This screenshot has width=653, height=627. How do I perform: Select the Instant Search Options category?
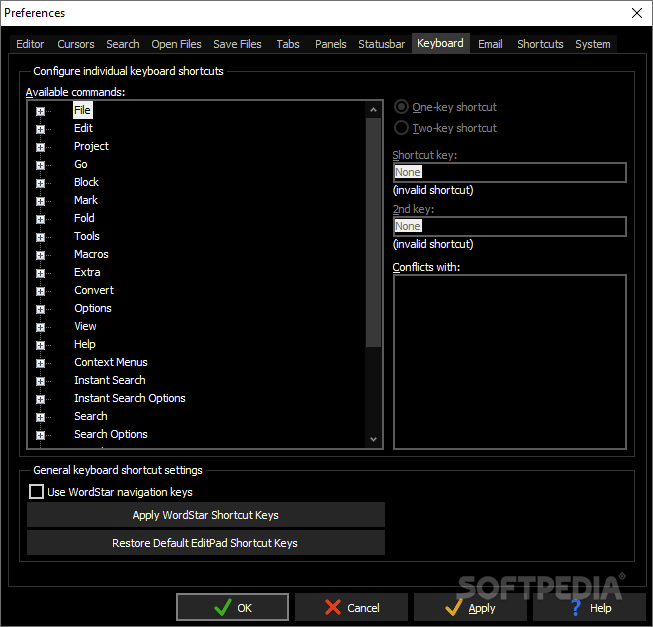pyautogui.click(x=130, y=398)
